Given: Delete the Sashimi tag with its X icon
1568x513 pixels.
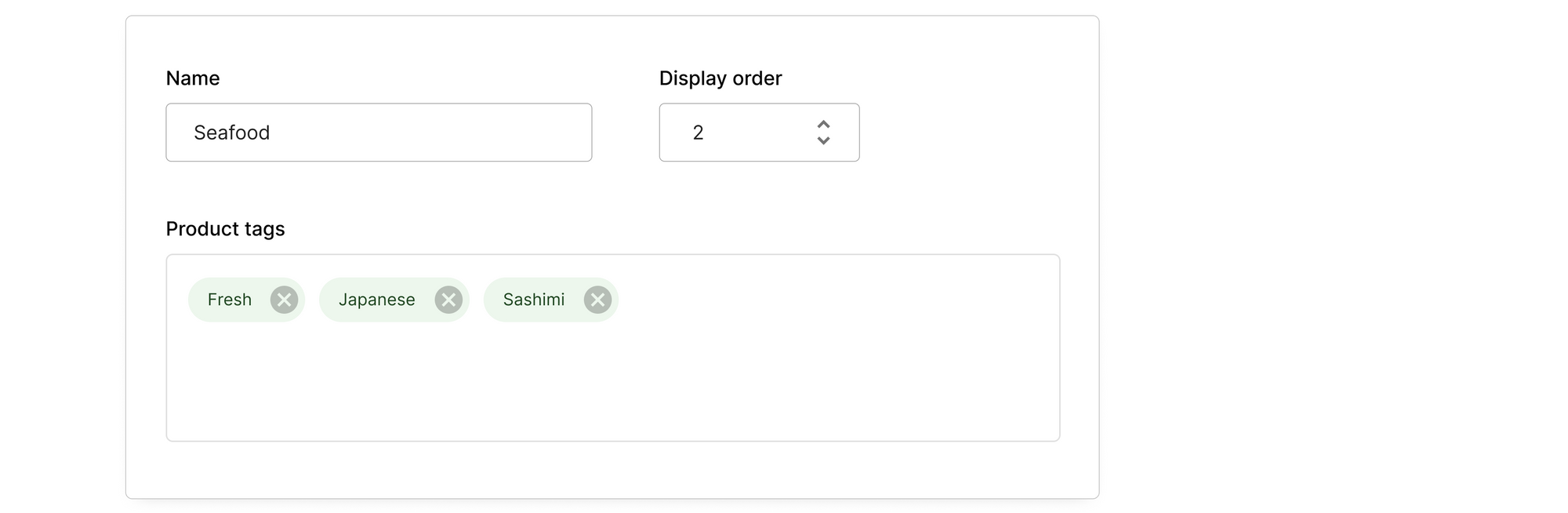Looking at the screenshot, I should coord(597,300).
